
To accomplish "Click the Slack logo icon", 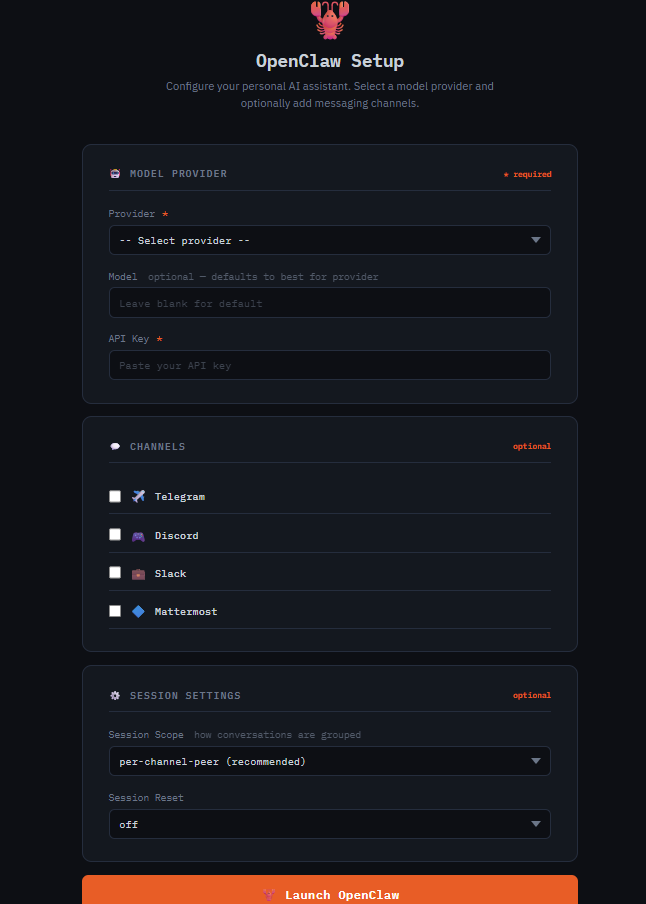I will [x=138, y=573].
